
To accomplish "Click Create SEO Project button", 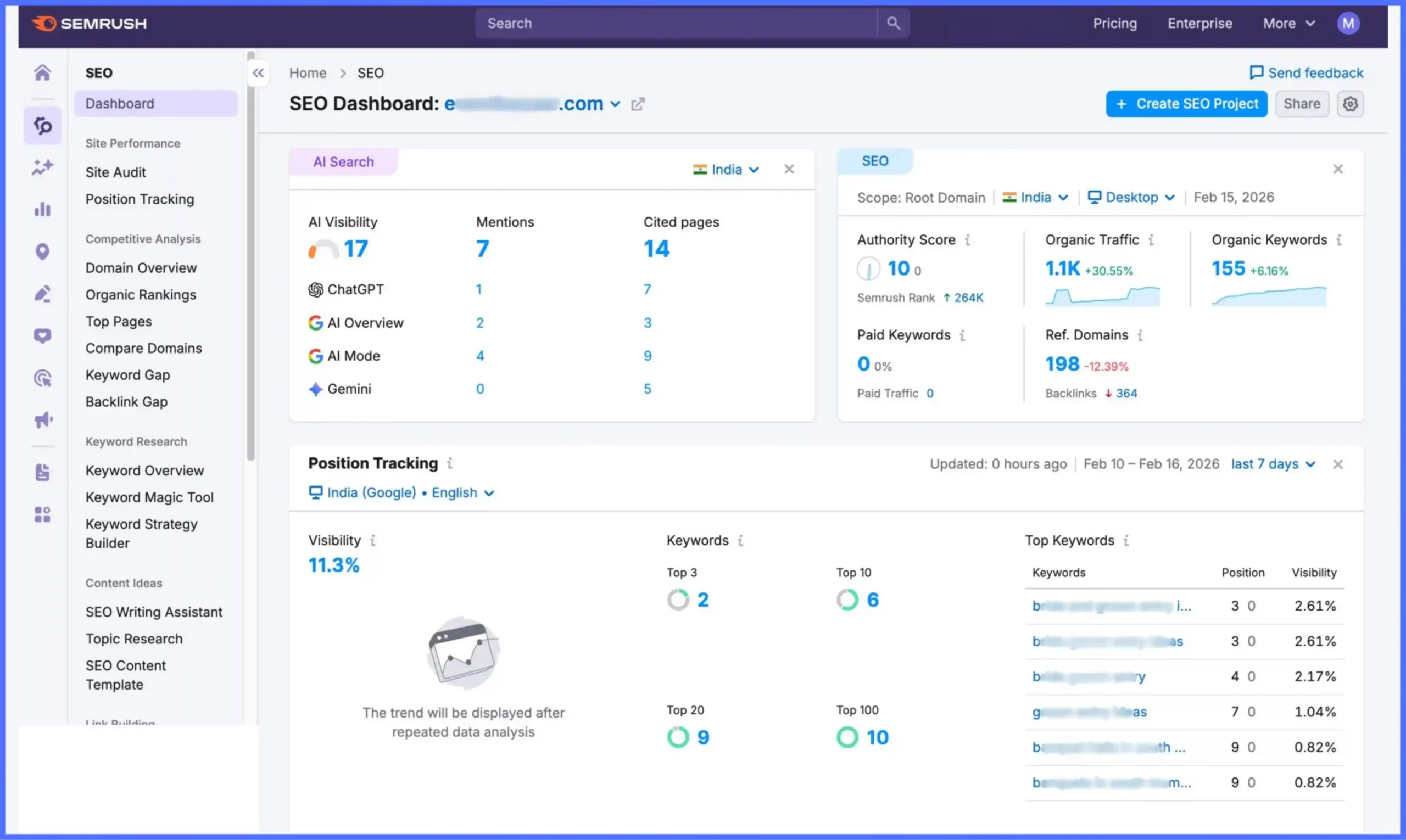I will click(x=1186, y=104).
